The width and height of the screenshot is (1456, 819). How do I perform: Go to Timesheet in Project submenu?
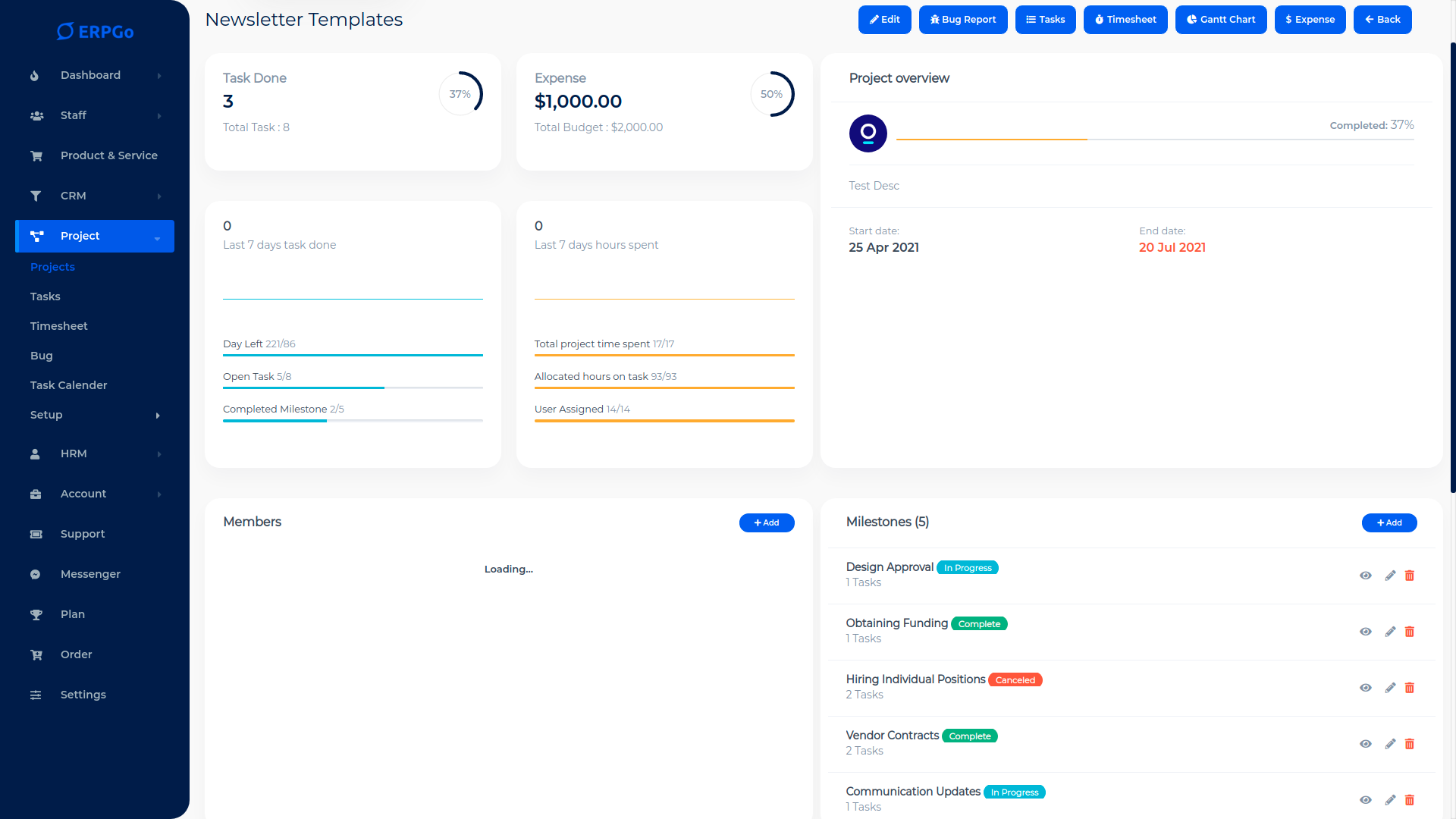(x=58, y=326)
